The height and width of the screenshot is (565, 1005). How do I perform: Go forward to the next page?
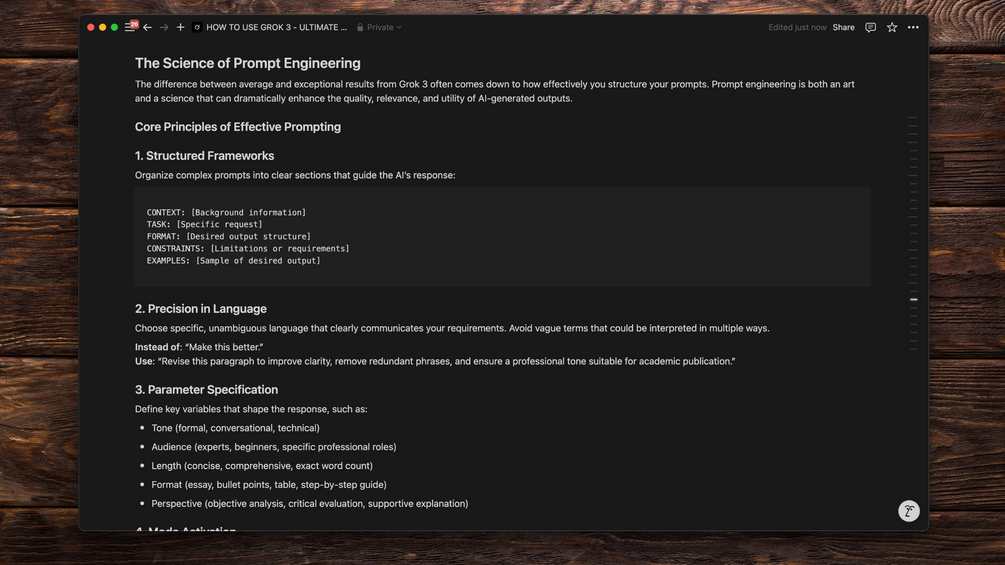click(x=164, y=27)
